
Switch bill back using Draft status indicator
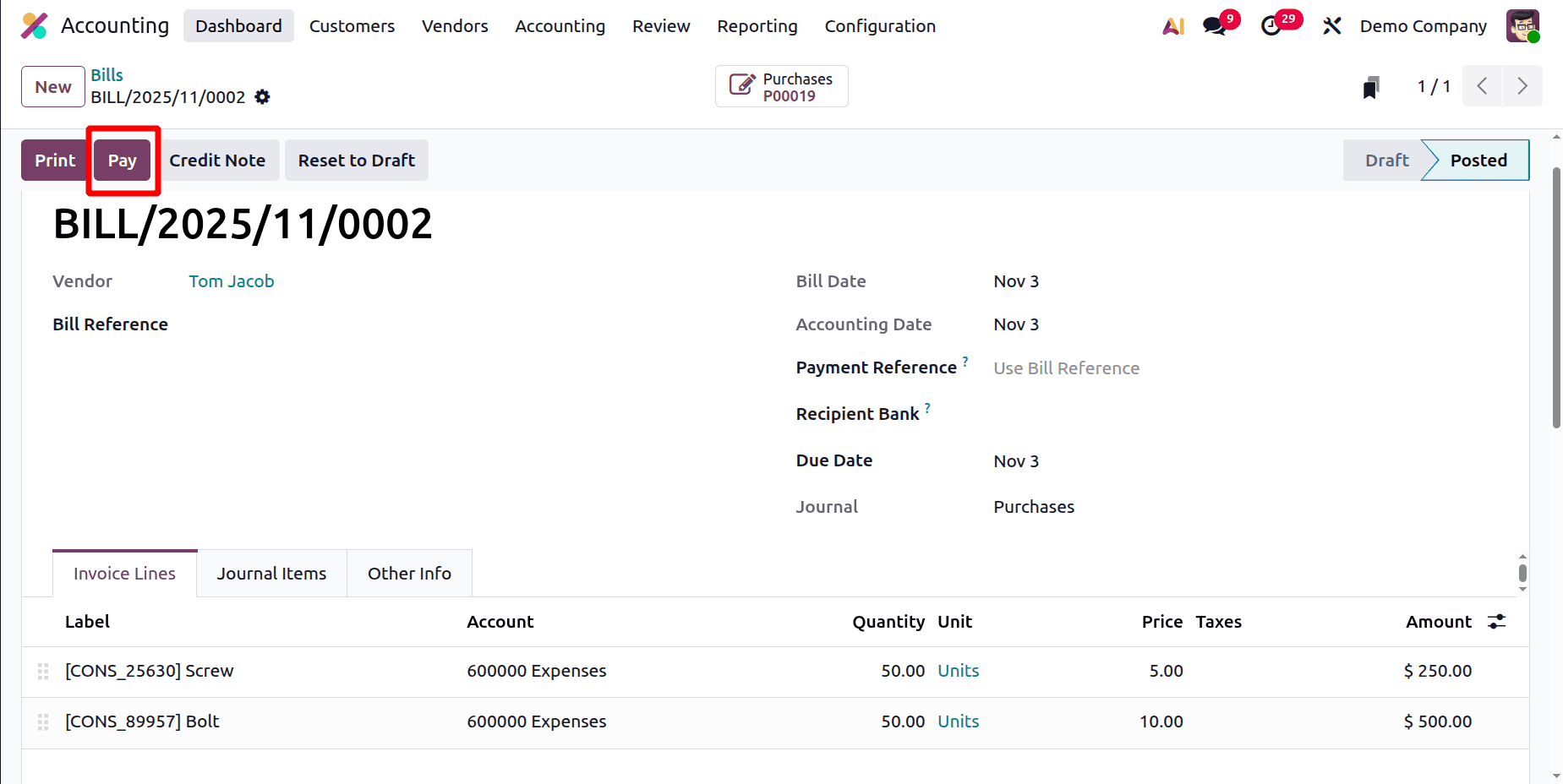1386,160
